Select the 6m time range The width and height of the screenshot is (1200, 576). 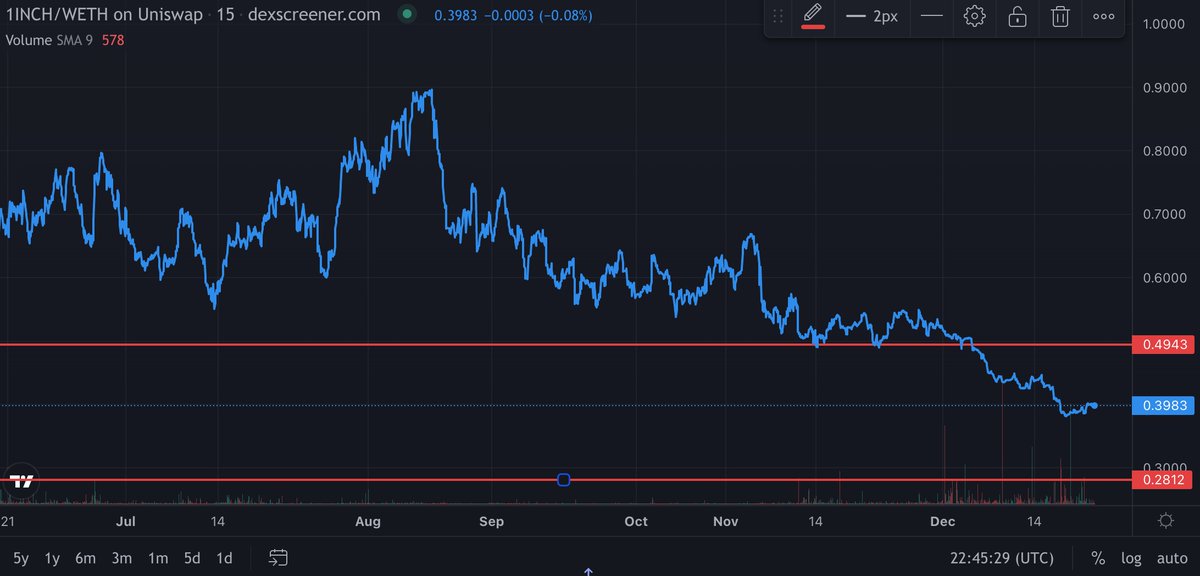(86, 557)
